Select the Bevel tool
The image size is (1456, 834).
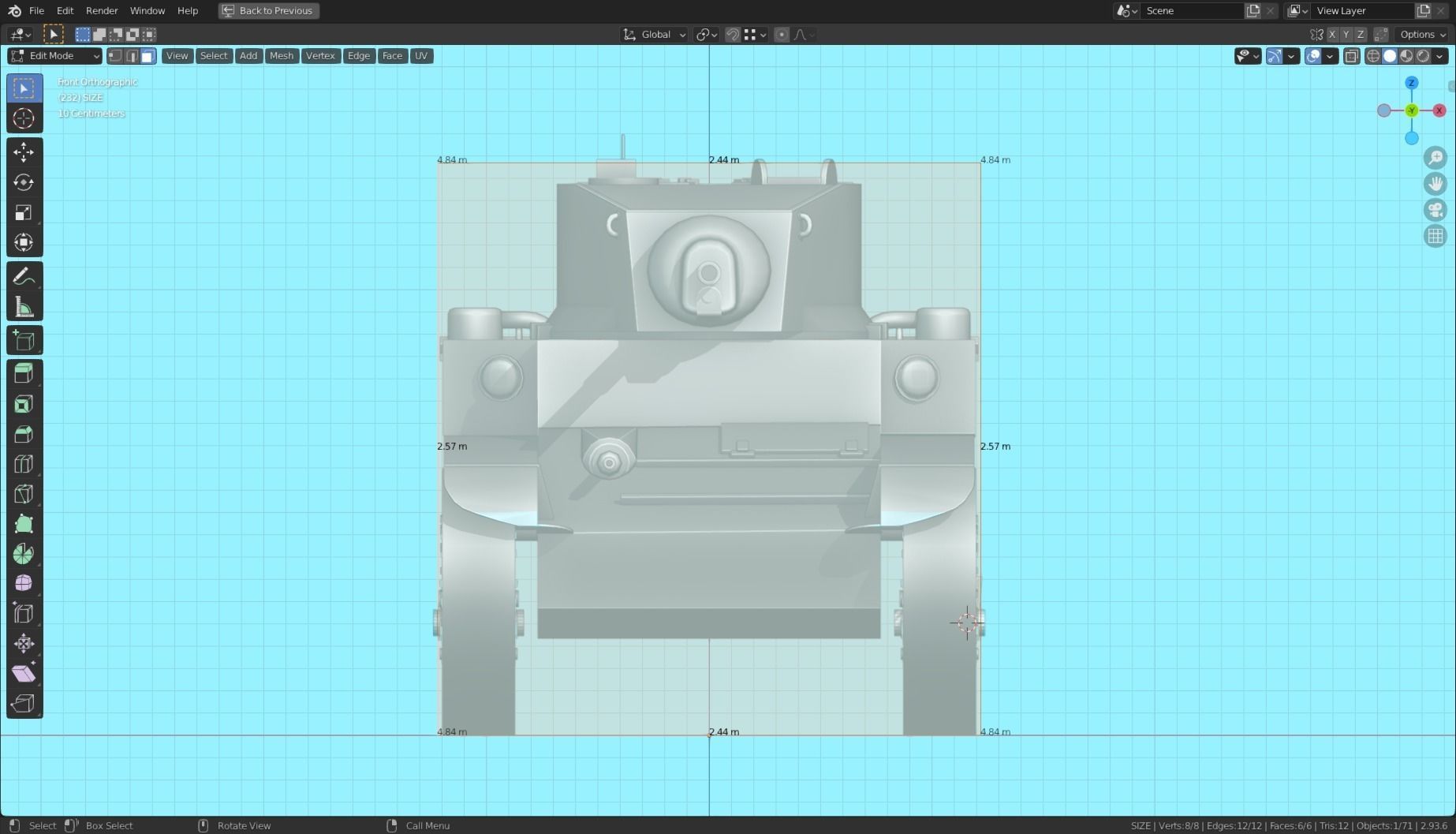click(24, 434)
